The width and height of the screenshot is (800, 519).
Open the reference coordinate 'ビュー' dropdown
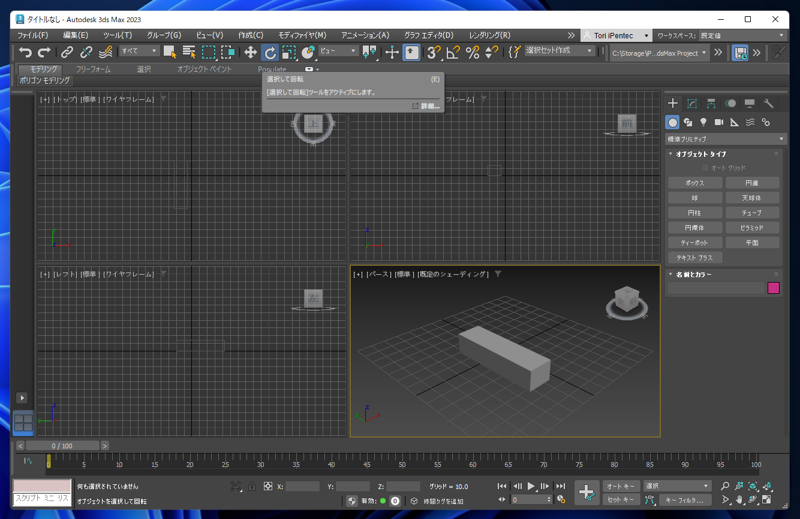[x=338, y=51]
